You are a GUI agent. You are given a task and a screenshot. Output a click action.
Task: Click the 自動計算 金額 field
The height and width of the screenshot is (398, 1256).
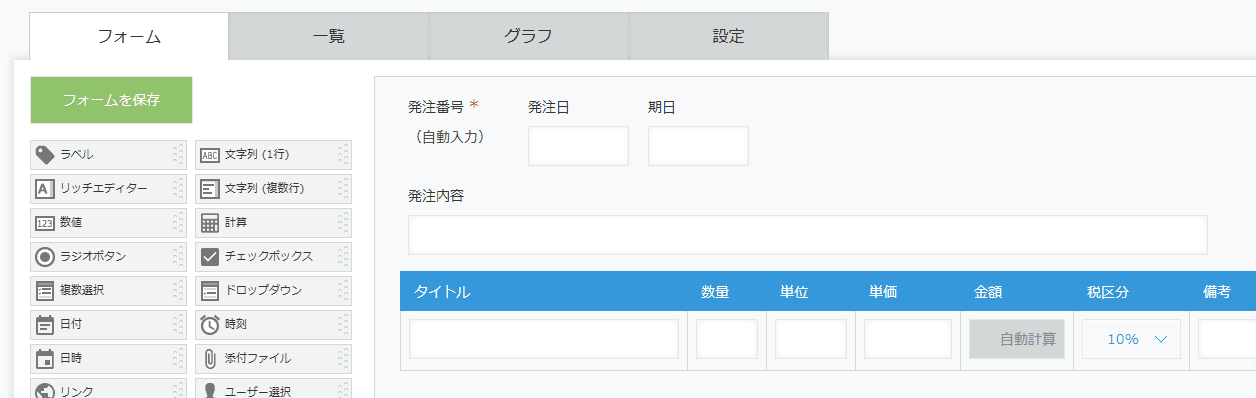[1016, 339]
